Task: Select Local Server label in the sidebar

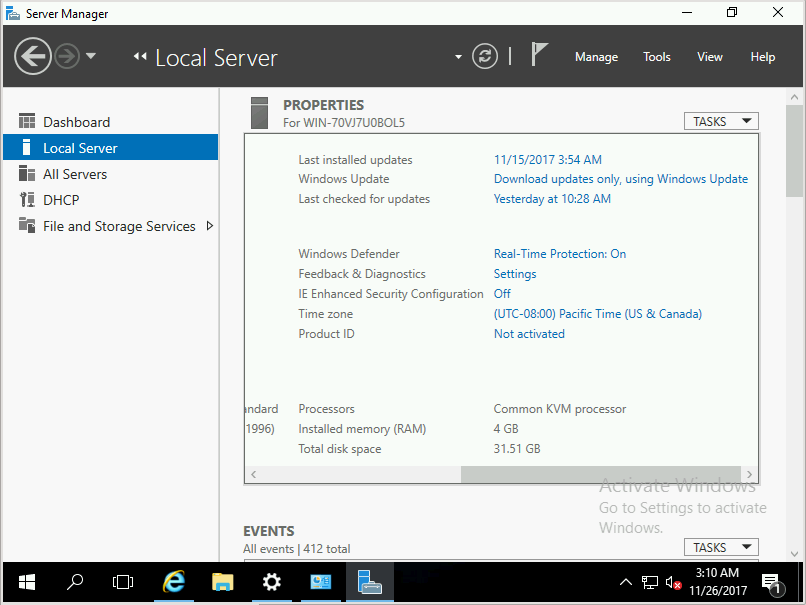Action: click(80, 149)
